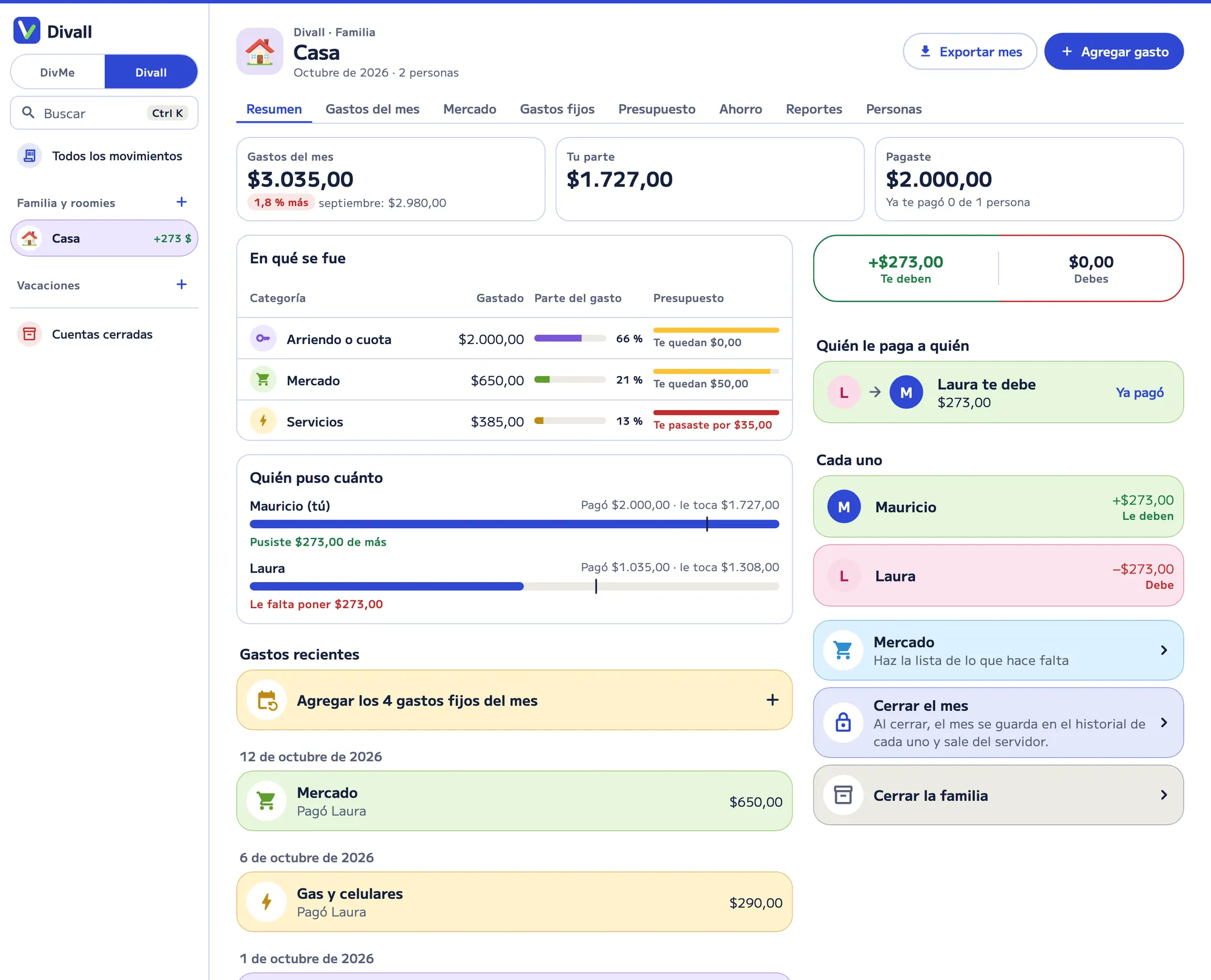Open Laura's card under Cada uno

998,575
